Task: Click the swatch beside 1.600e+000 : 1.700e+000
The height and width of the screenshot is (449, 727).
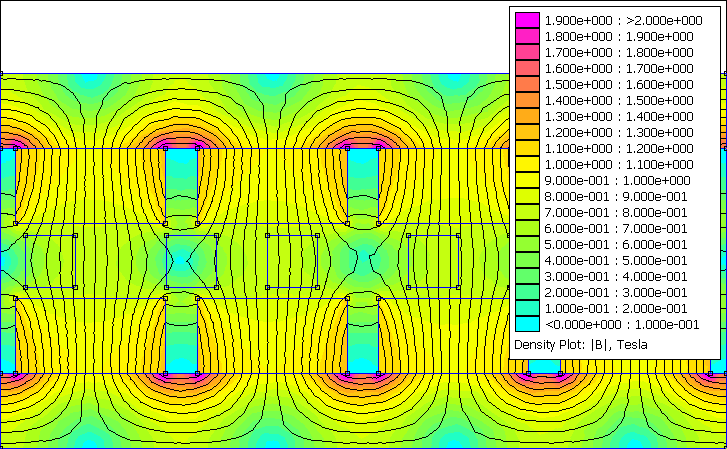Action: pyautogui.click(x=527, y=68)
